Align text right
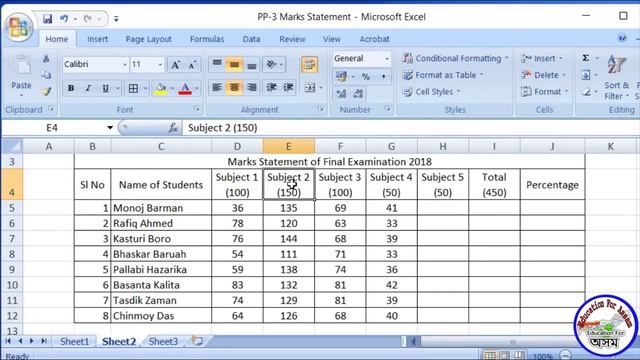The image size is (640, 360). tap(252, 87)
